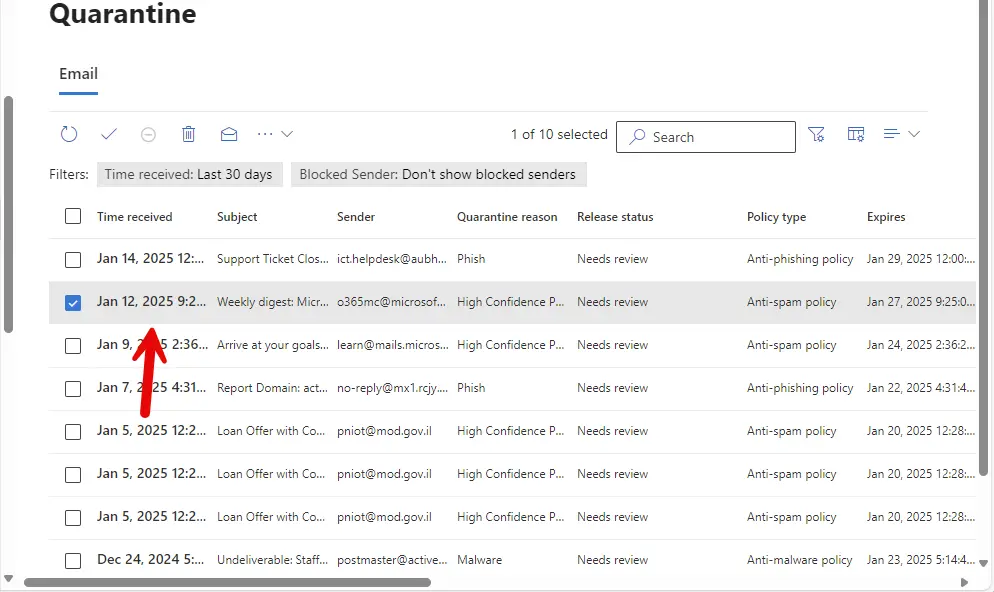Click the Blocked Sender filter chip

click(x=438, y=174)
